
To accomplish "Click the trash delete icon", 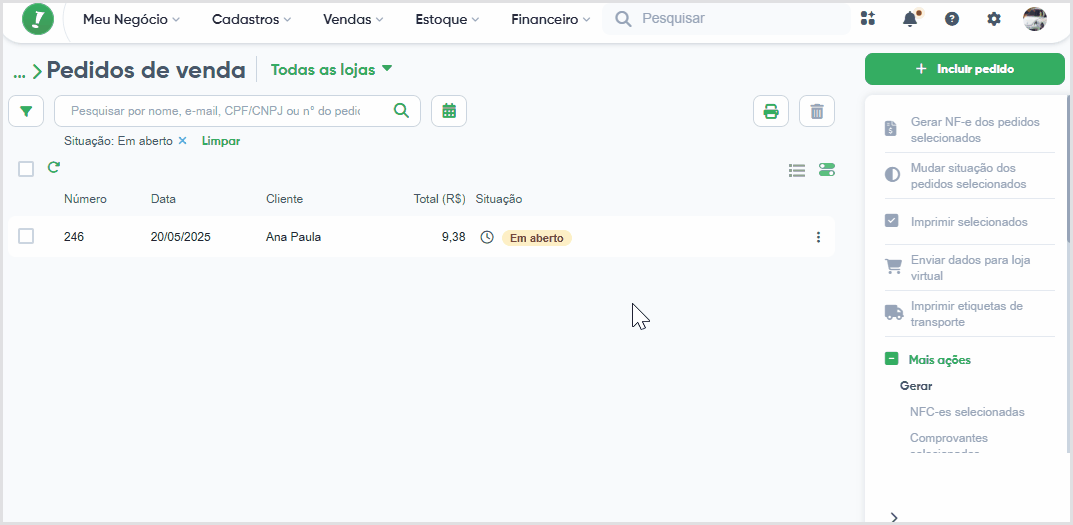I will pos(817,111).
